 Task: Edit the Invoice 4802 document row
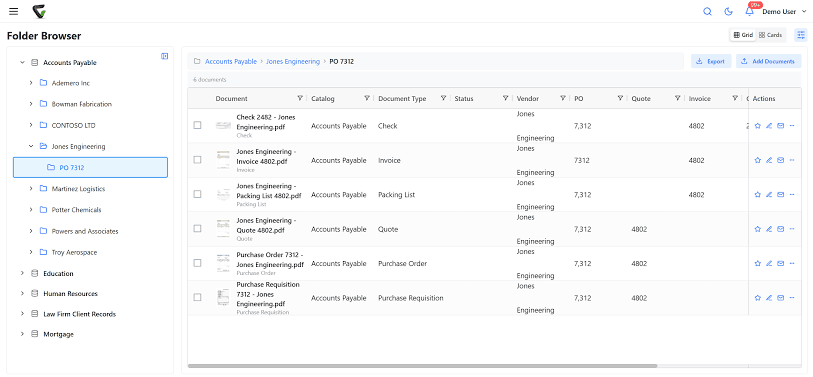pos(769,160)
